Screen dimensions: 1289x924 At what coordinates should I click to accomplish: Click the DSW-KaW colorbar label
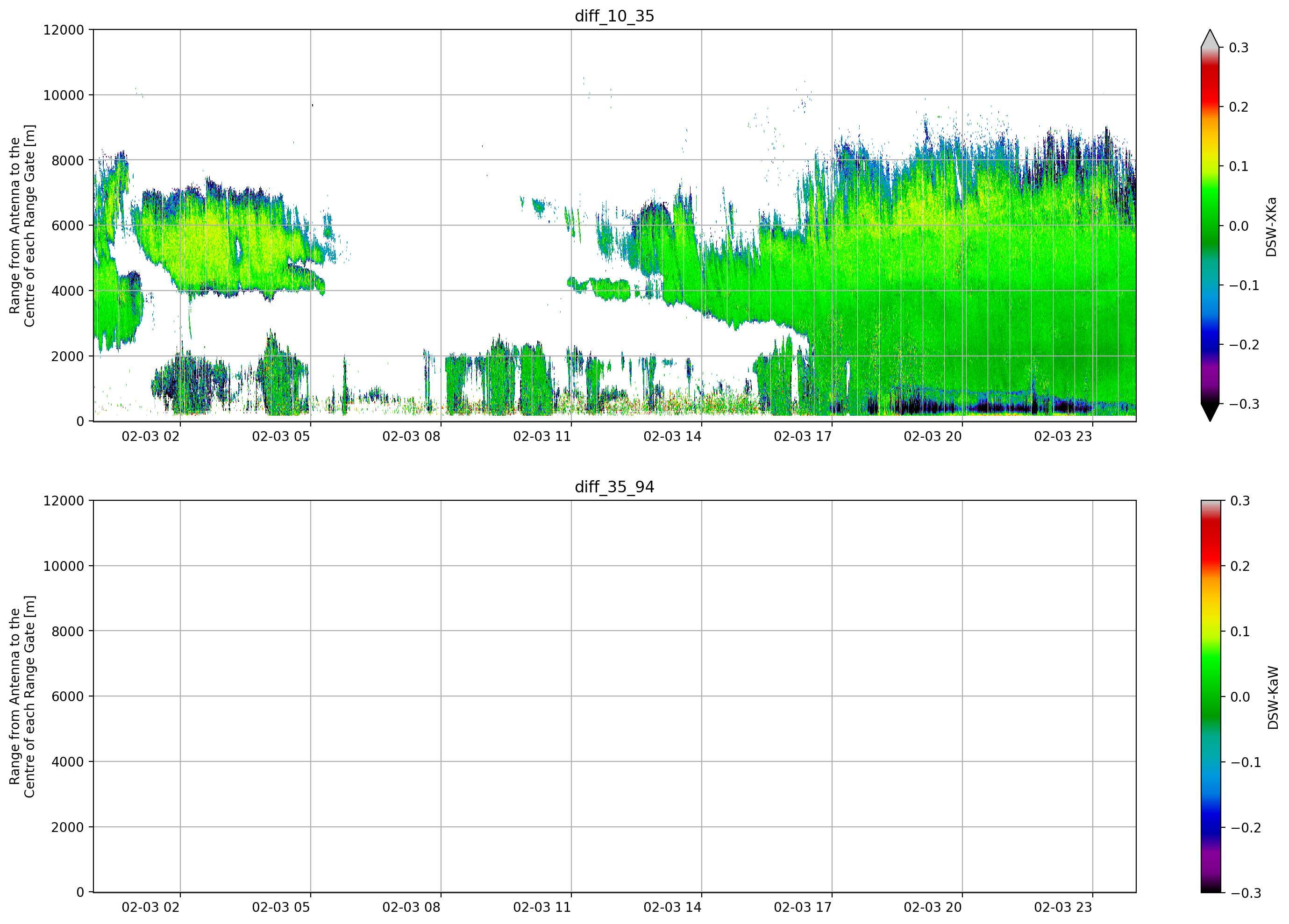(1273, 697)
